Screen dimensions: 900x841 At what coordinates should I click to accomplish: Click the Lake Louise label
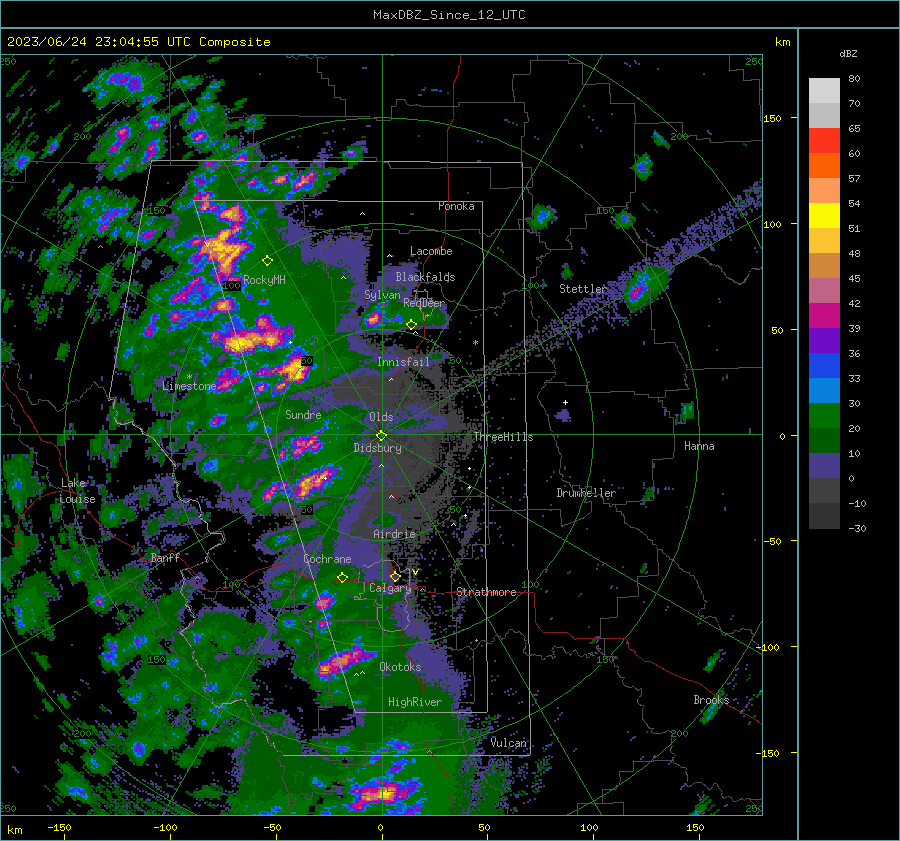(x=77, y=491)
